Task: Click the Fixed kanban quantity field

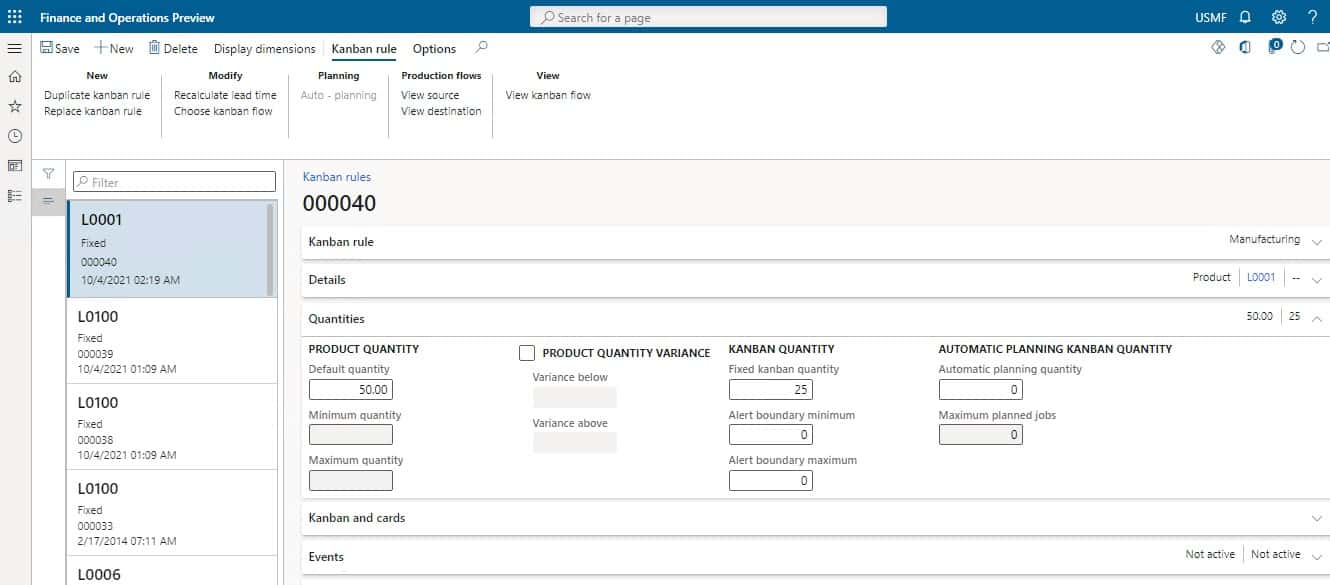Action: coord(771,389)
